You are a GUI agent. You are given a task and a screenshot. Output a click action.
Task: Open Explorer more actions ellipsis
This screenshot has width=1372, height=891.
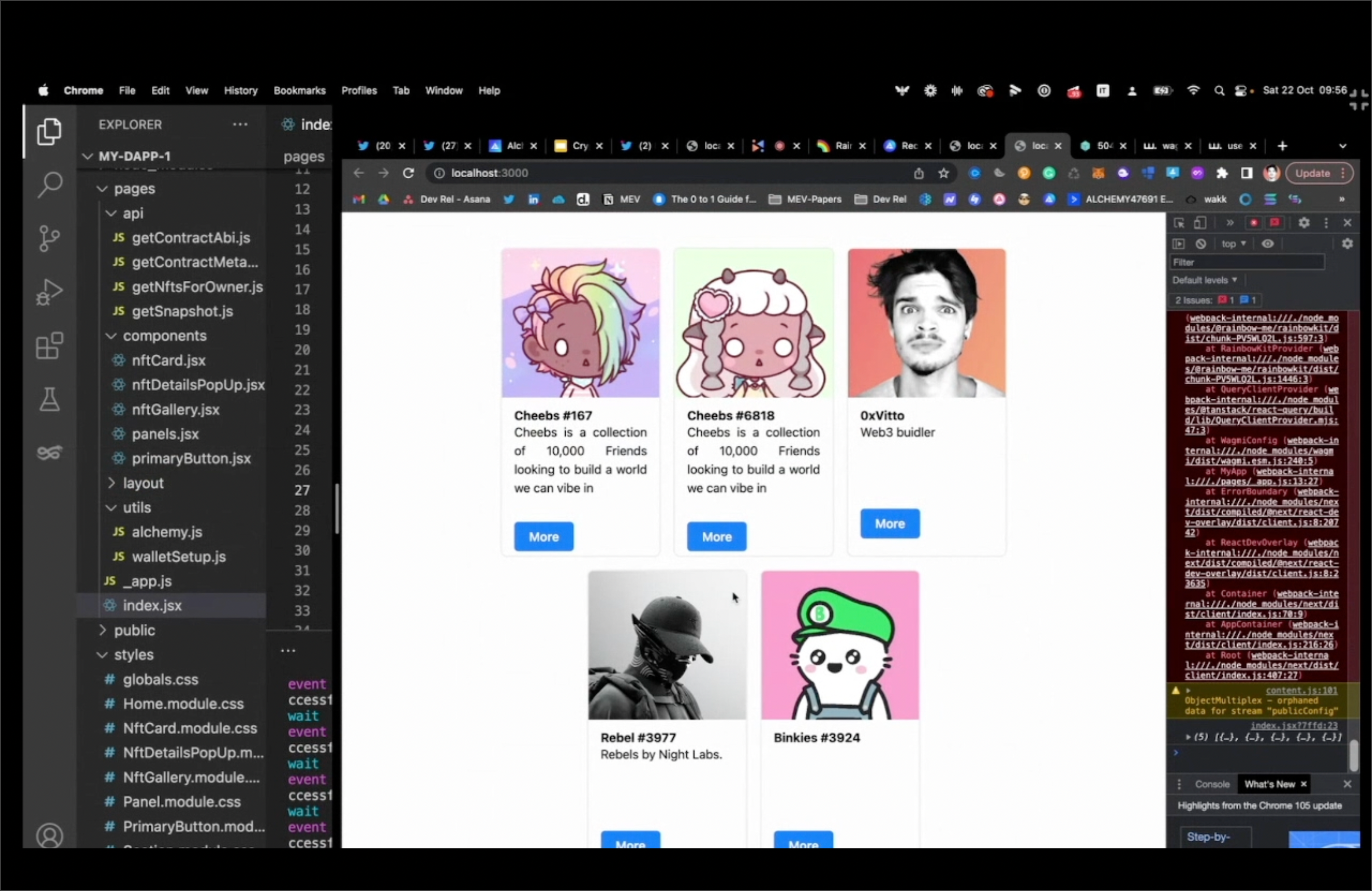pos(240,124)
